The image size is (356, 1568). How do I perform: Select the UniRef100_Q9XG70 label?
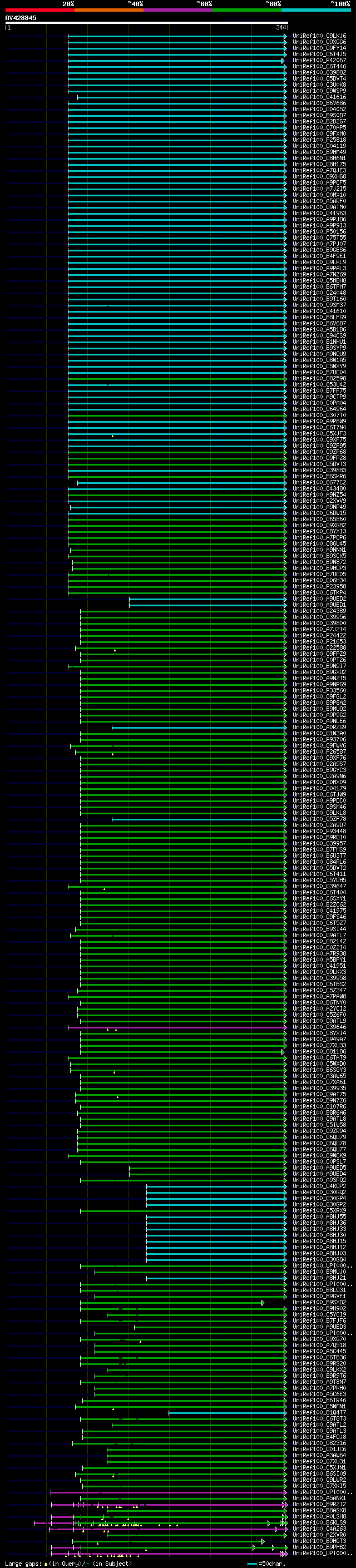point(319,1339)
